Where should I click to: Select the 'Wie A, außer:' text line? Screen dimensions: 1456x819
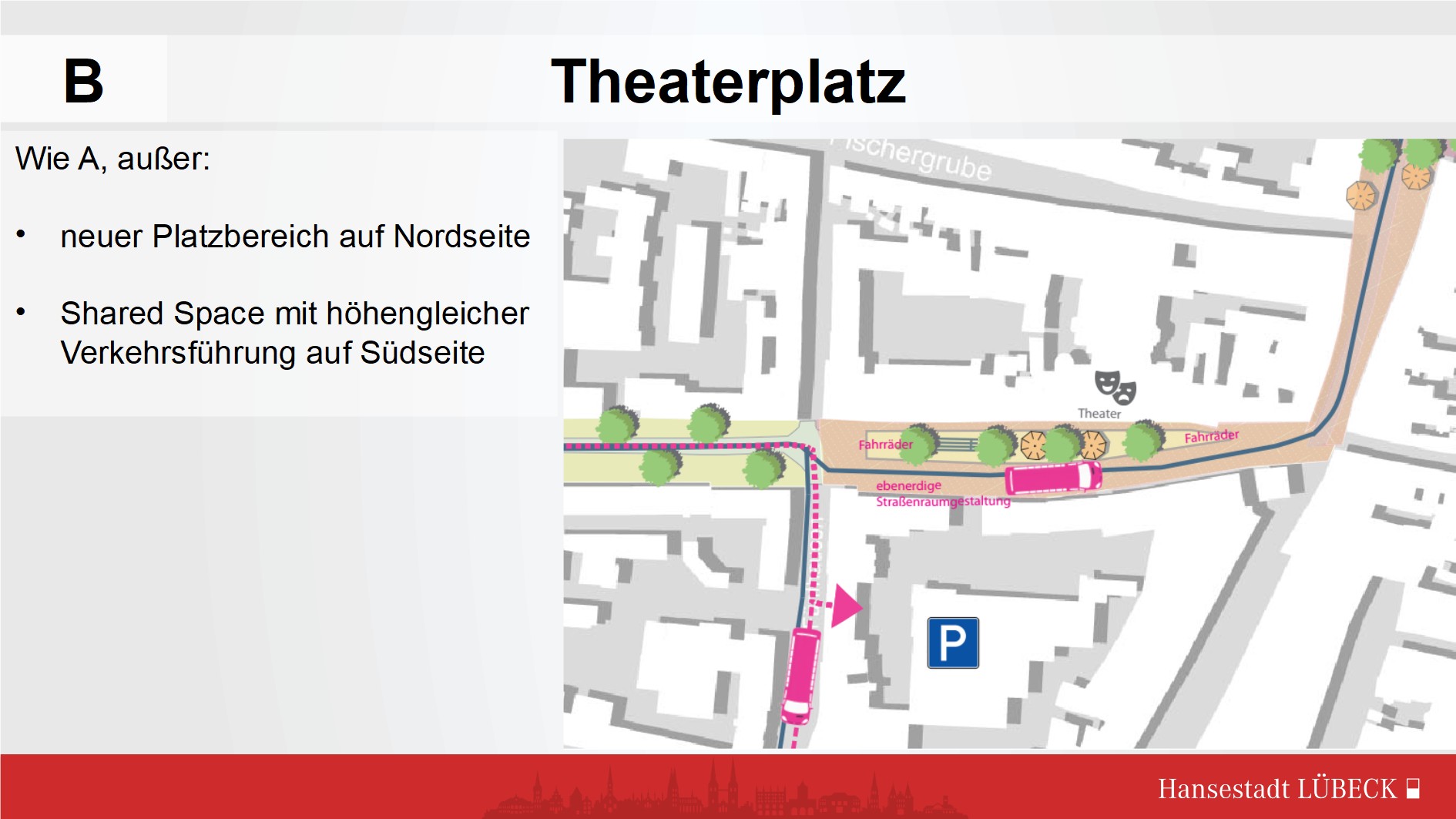tap(112, 159)
